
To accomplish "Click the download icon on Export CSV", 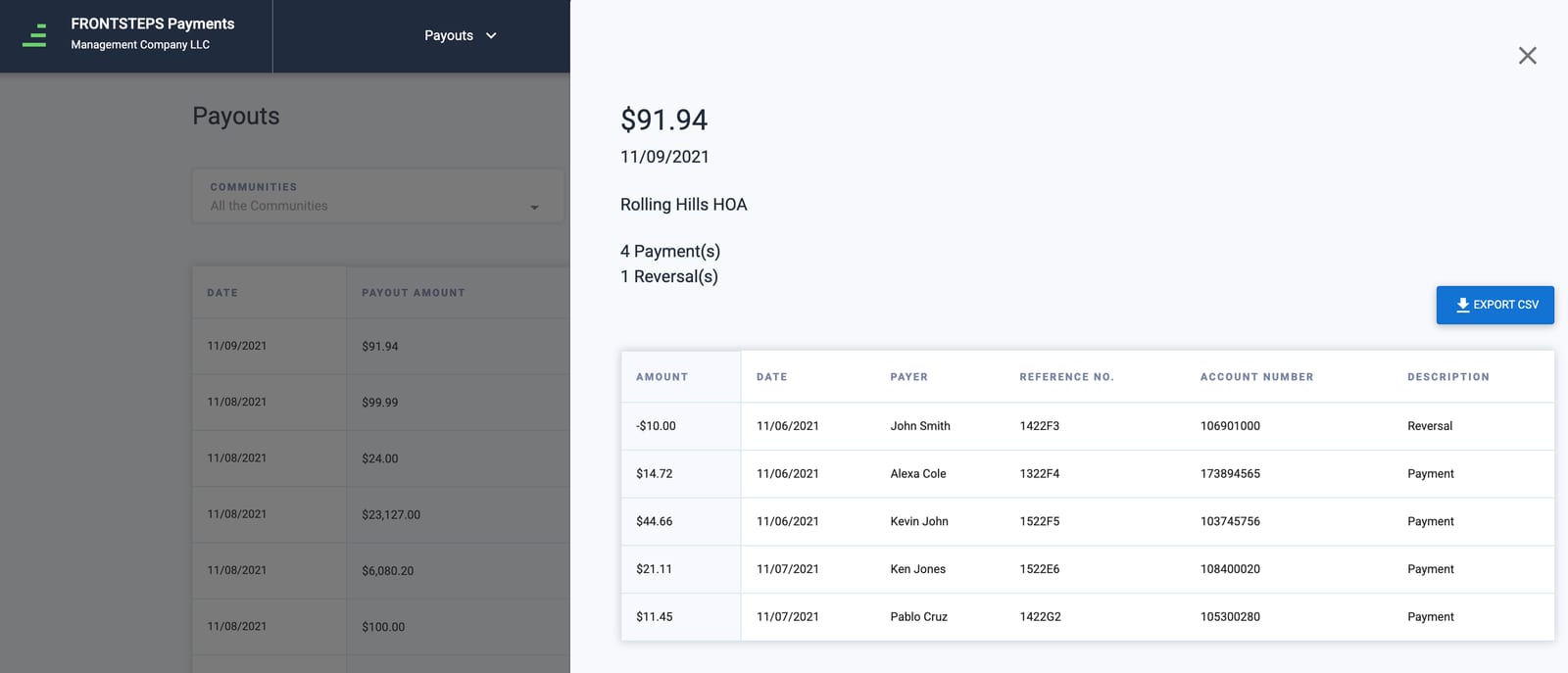I will coord(1462,305).
